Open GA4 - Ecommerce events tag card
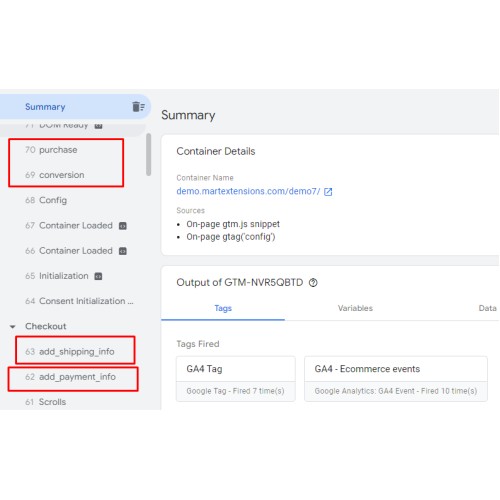This screenshot has width=500, height=500. [x=396, y=379]
